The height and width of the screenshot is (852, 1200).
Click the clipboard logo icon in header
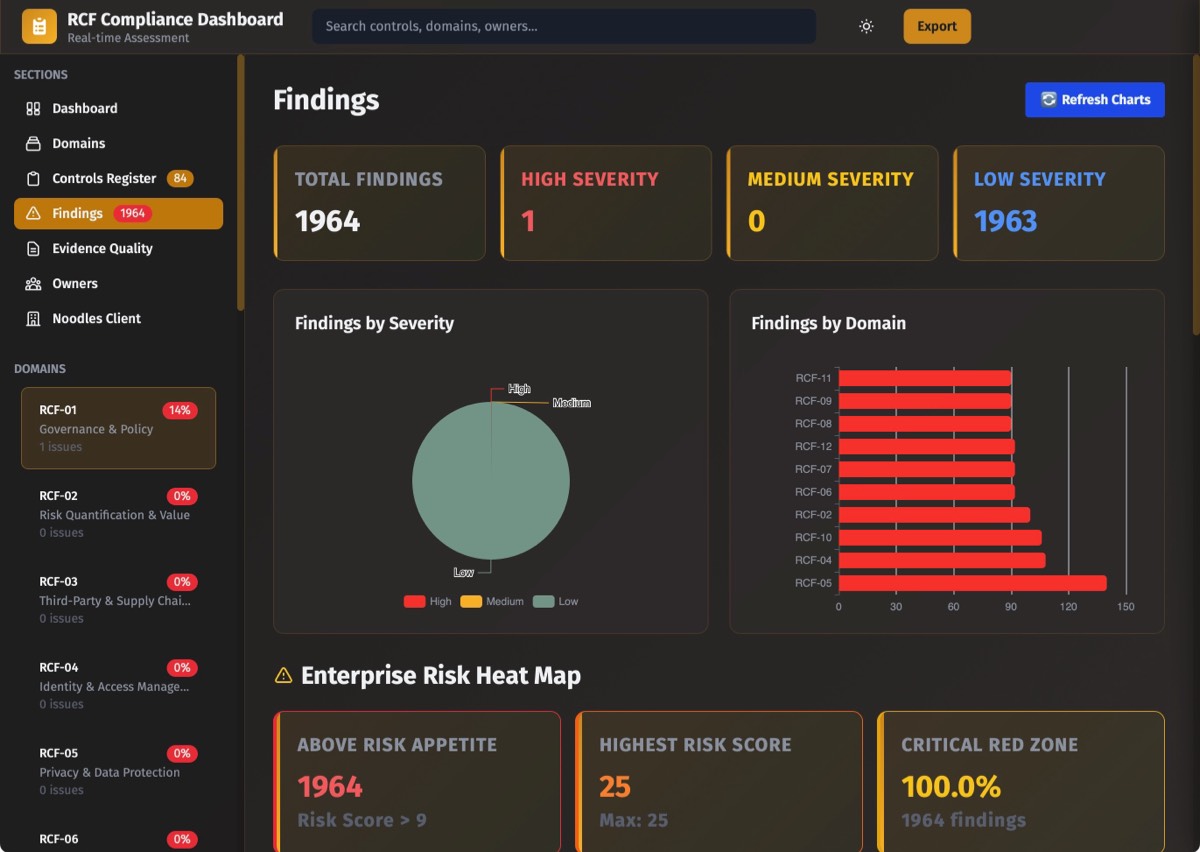point(39,27)
